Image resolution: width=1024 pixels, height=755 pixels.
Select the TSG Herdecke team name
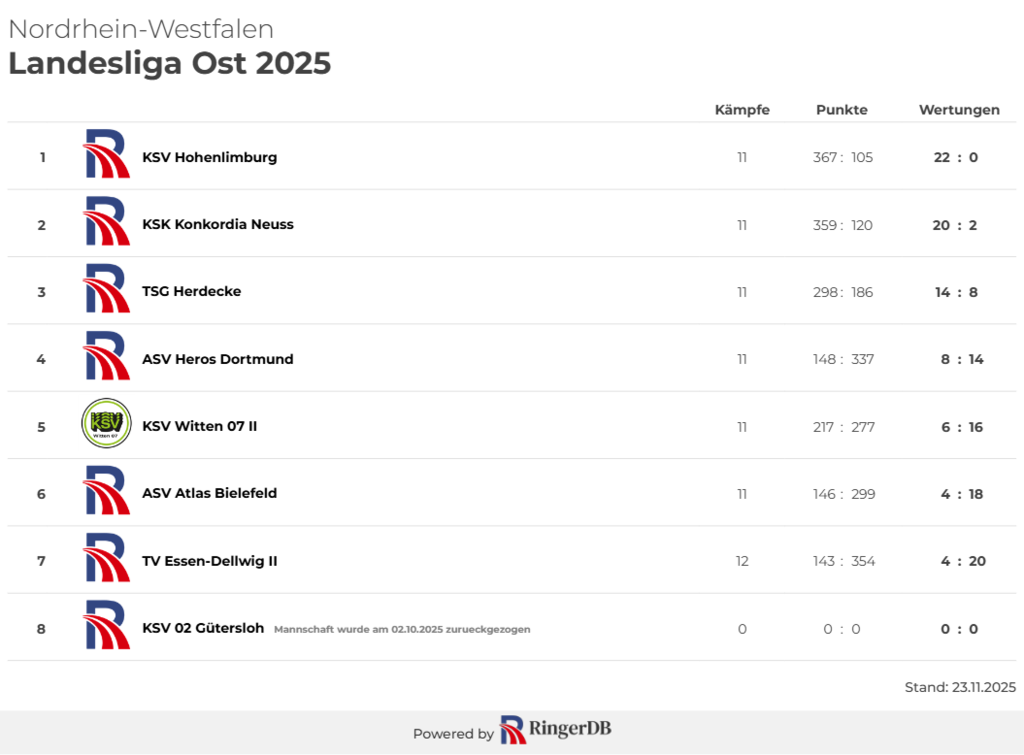pyautogui.click(x=192, y=291)
